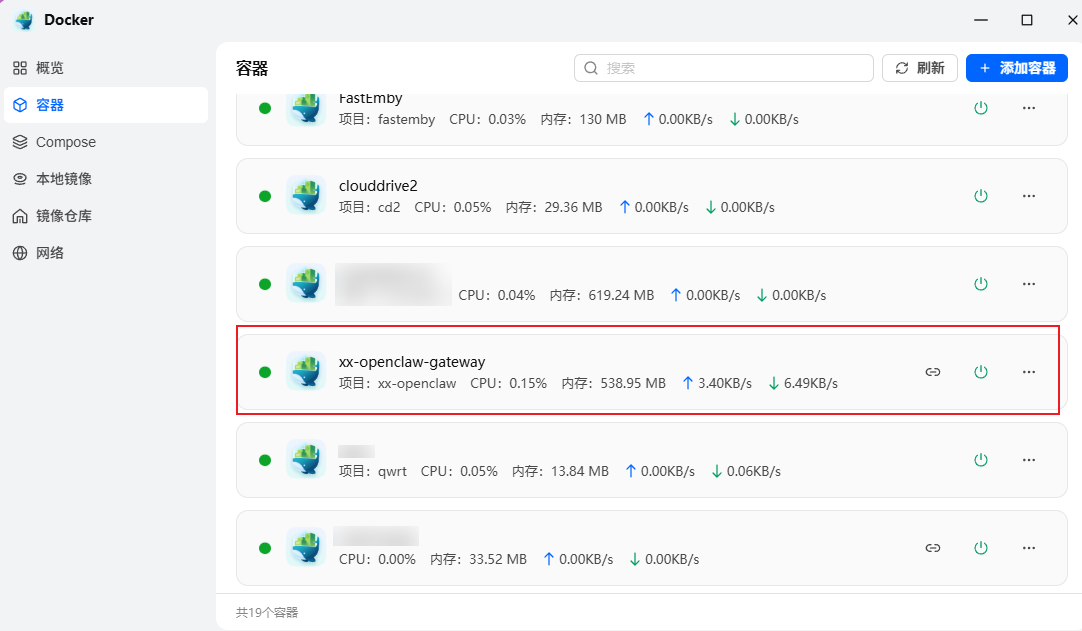Click the 项目: fastemby label
The height and width of the screenshot is (631, 1082).
point(387,119)
